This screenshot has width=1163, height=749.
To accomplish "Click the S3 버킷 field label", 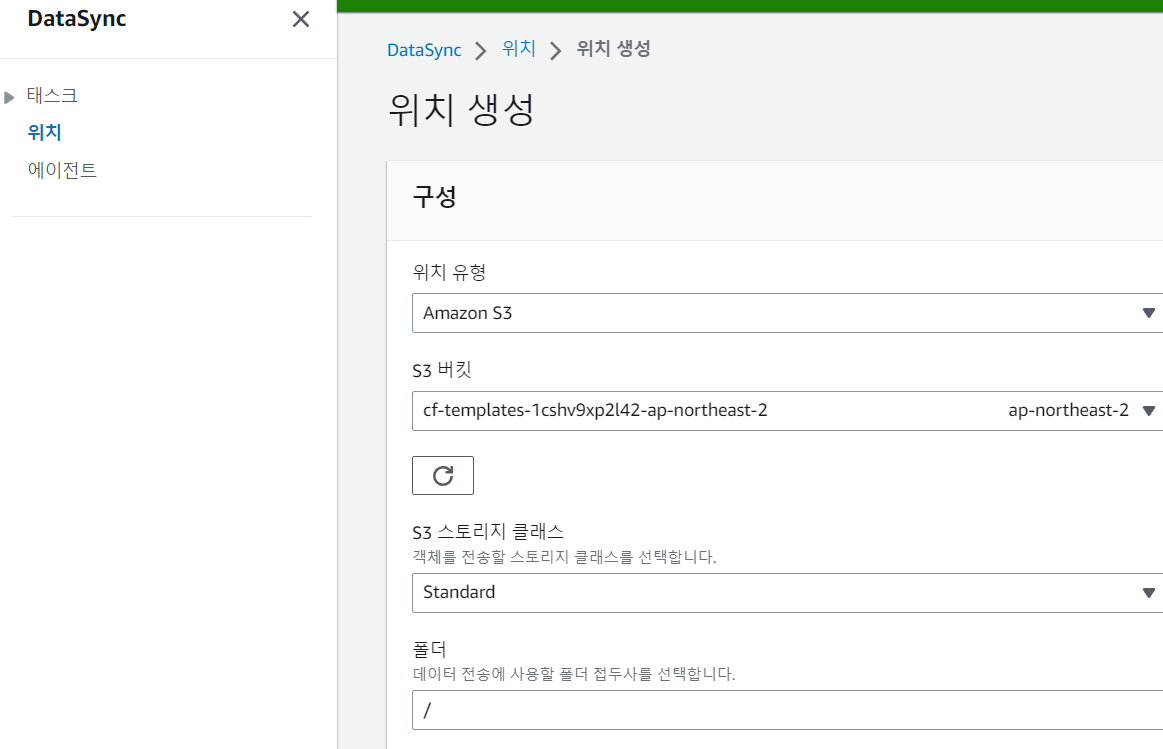I will (x=442, y=369).
